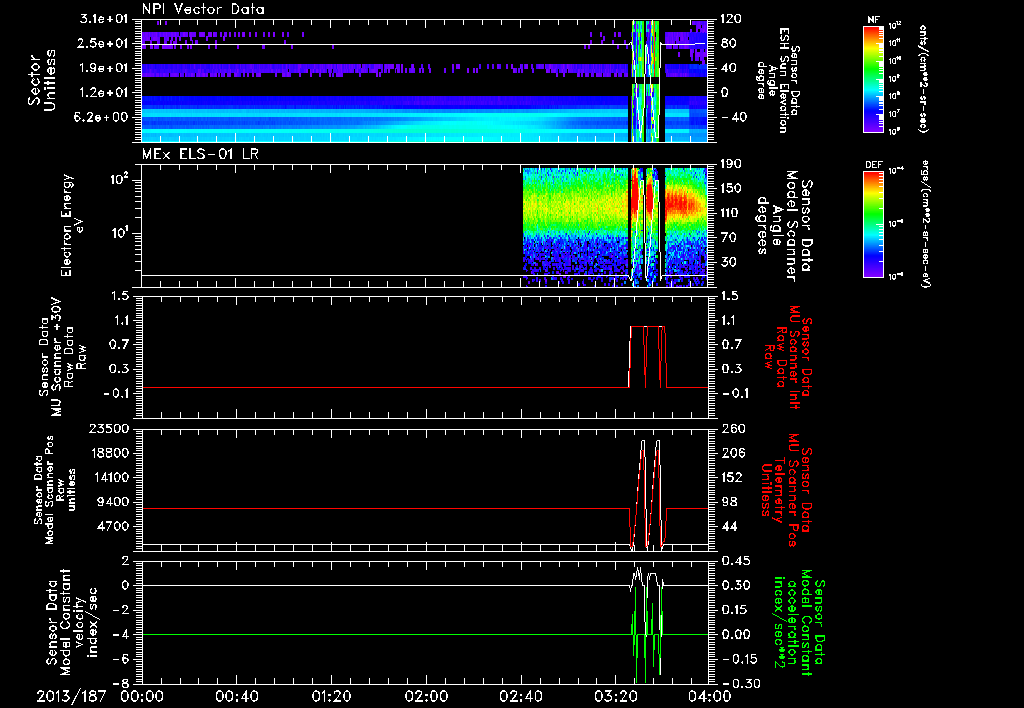Viewport: 1024px width, 708px height.
Task: Click the '1.2e+01' sector tick value
Action: click(x=104, y=93)
